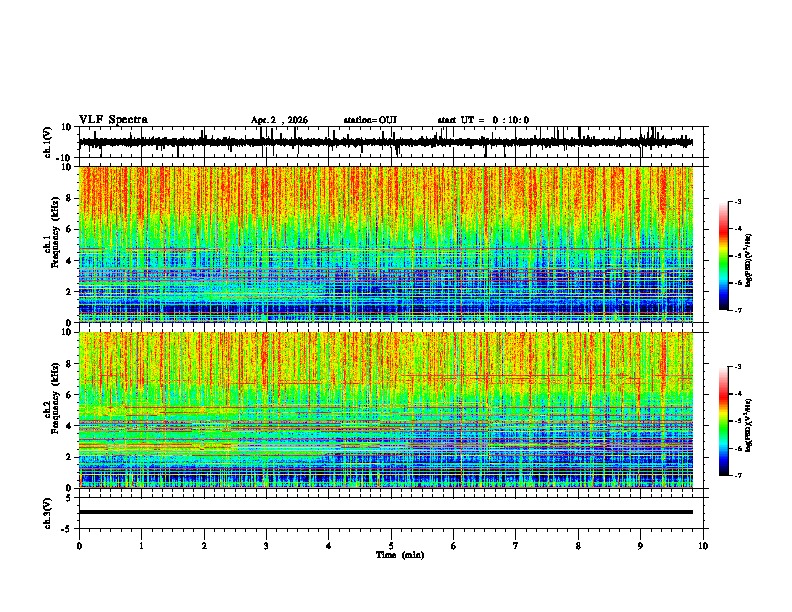Select the ch.1 "Frequency (kHz)" axis label

(55, 233)
